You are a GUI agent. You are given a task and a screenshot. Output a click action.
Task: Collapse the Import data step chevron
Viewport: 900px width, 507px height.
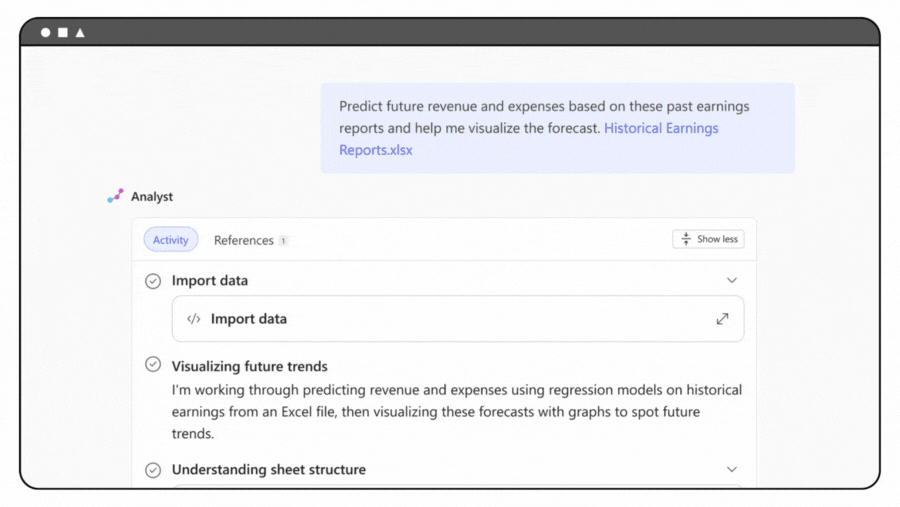pyautogui.click(x=732, y=280)
